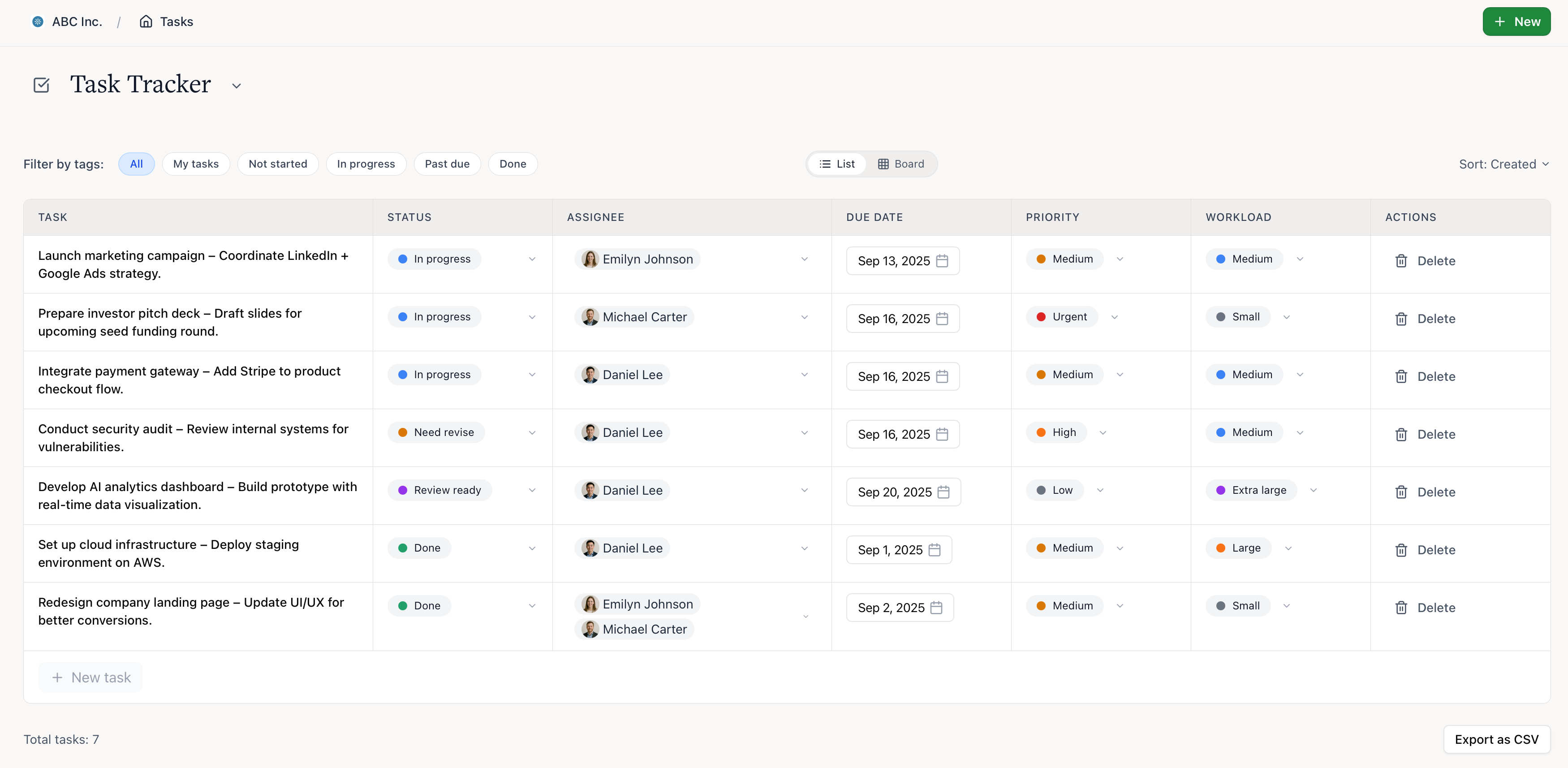The width and height of the screenshot is (1568, 768).
Task: Click Emilyn Johnson's avatar thumbnail
Action: click(x=590, y=259)
